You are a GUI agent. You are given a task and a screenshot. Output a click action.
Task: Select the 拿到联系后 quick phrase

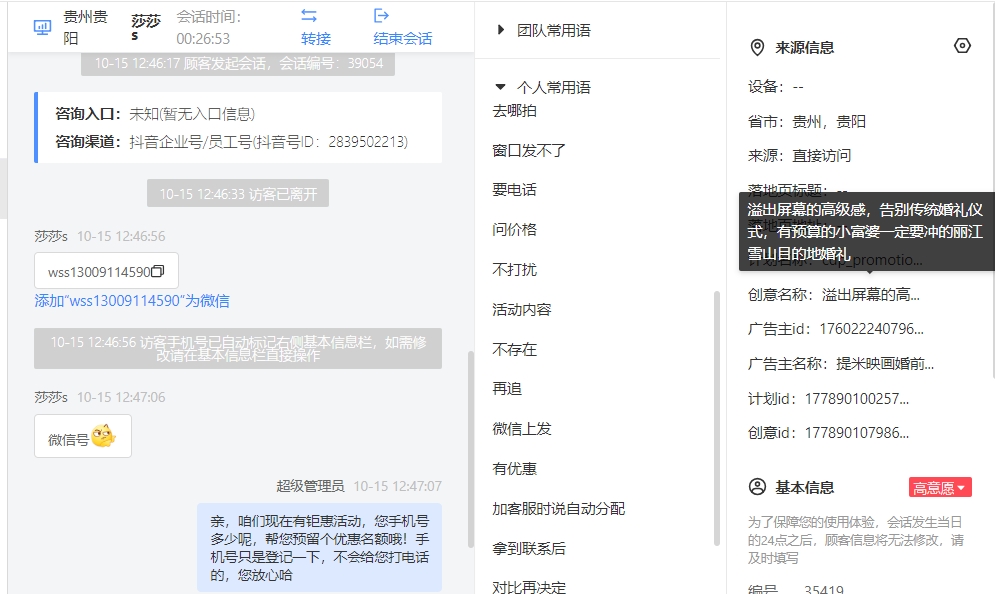pos(529,549)
